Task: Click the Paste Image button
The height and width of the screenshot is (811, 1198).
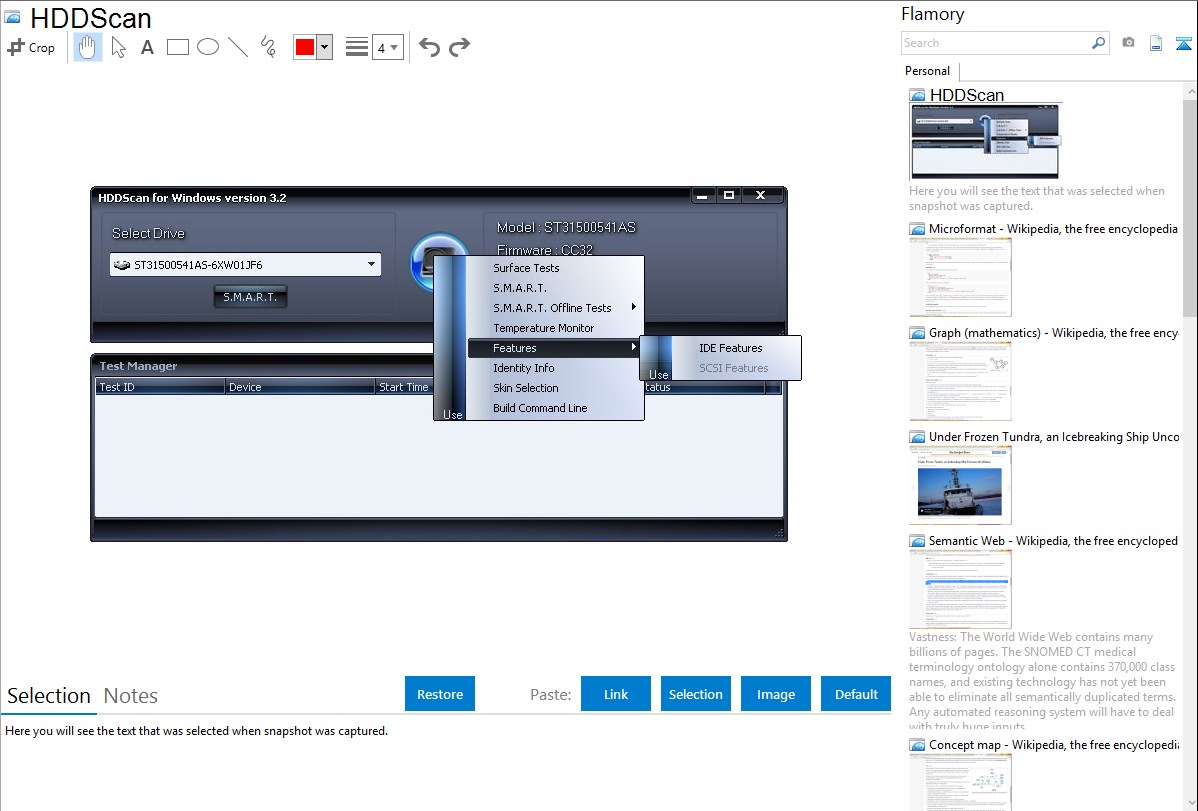Action: pyautogui.click(x=775, y=694)
